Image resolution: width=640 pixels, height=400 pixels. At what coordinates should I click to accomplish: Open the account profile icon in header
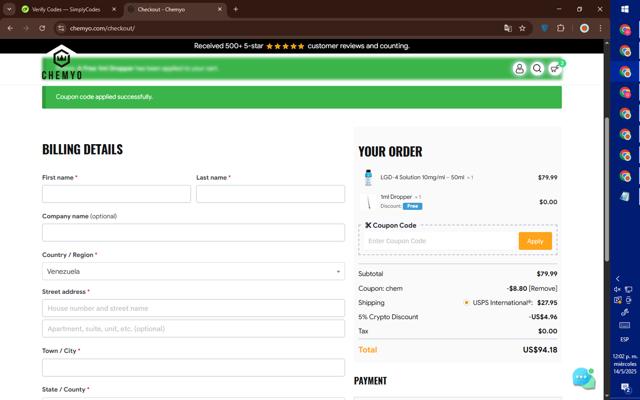coord(519,69)
